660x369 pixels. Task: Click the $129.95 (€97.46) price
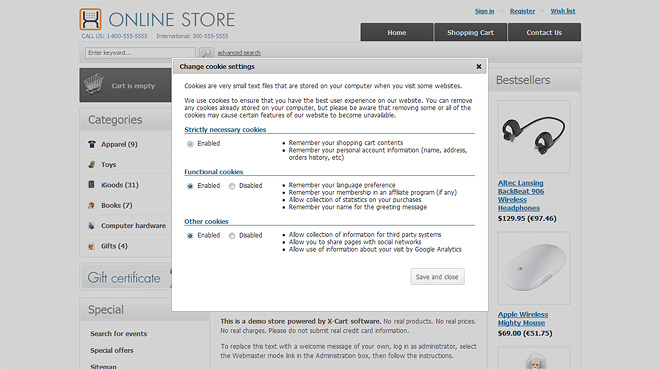coord(527,218)
